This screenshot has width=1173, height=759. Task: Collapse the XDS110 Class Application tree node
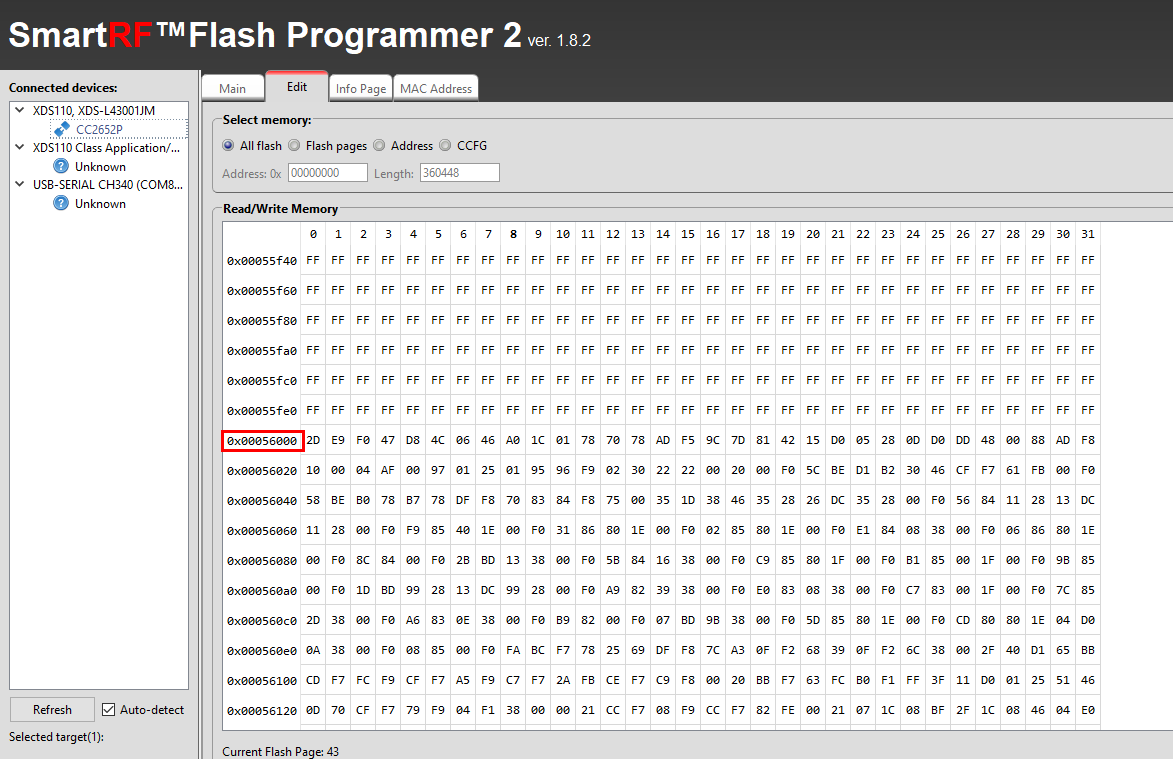[x=20, y=147]
